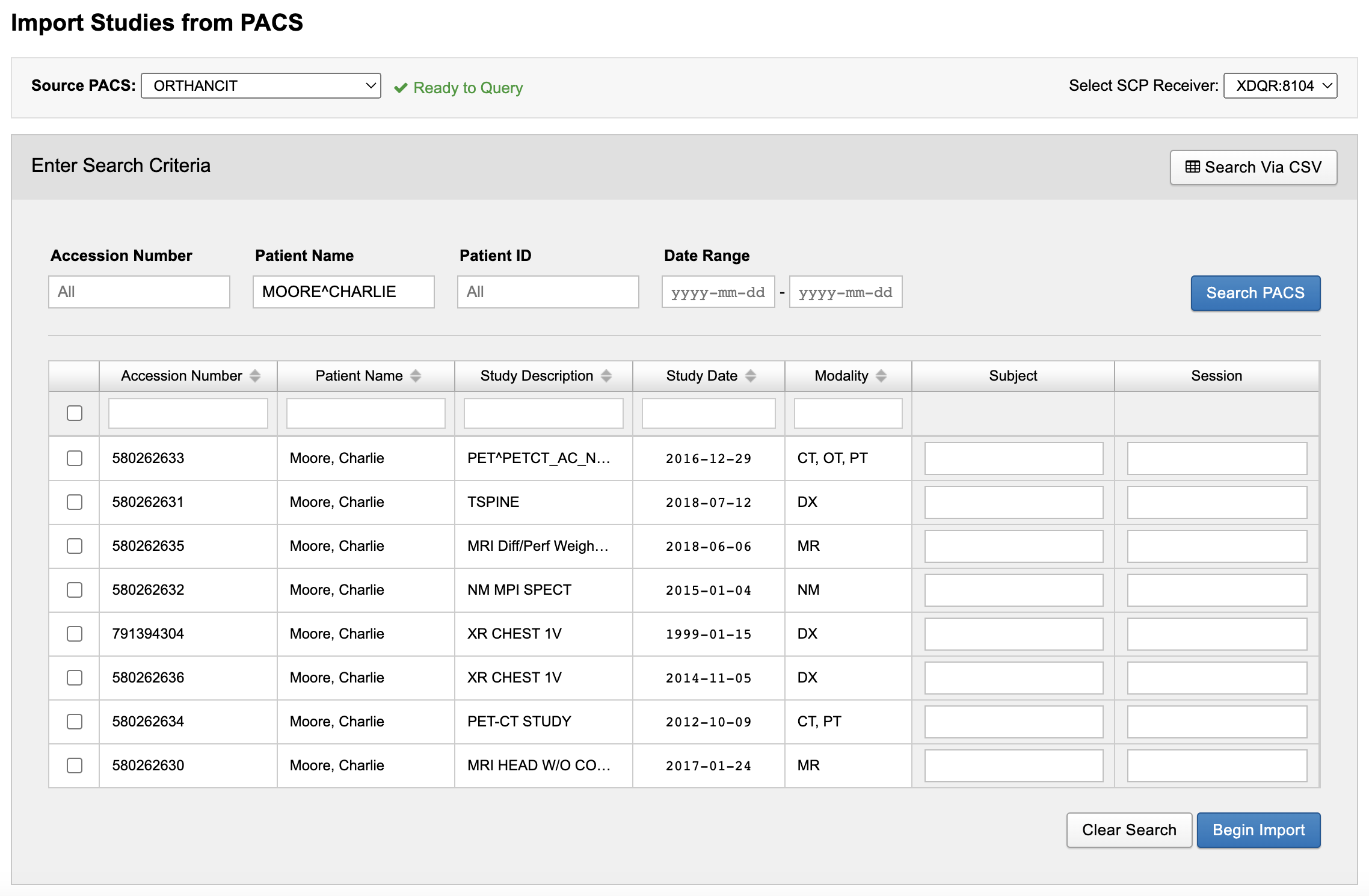Click the Begin Import button
The width and height of the screenshot is (1369, 896).
[1258, 830]
